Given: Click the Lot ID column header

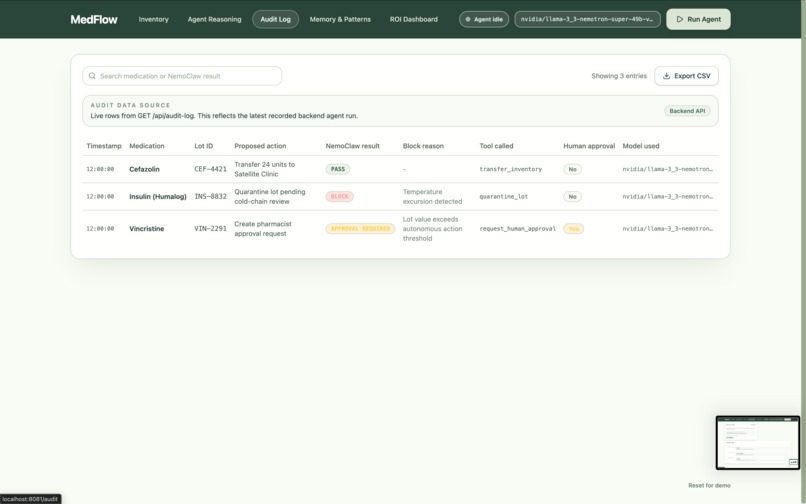Looking at the screenshot, I should point(204,146).
